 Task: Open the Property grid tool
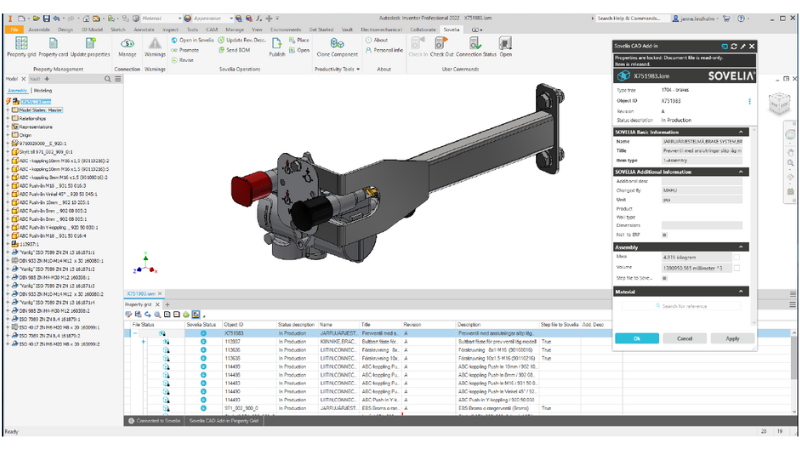pyautogui.click(x=20, y=46)
